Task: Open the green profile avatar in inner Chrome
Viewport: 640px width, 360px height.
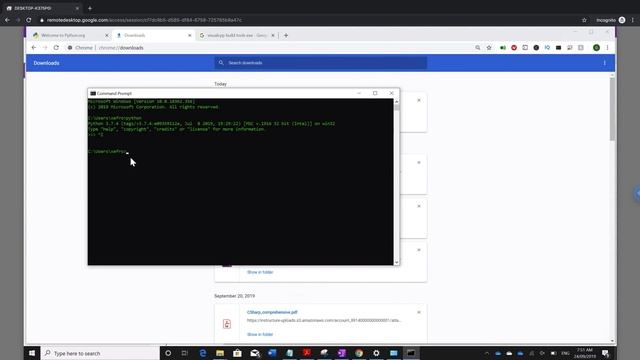Action: point(596,48)
